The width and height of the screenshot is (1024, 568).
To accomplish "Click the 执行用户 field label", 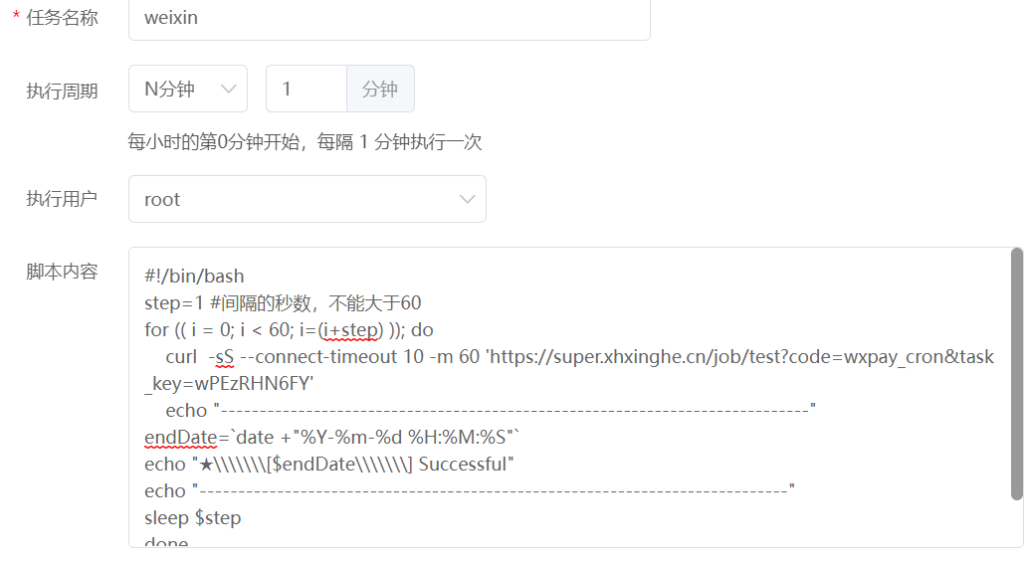I will pyautogui.click(x=62, y=198).
